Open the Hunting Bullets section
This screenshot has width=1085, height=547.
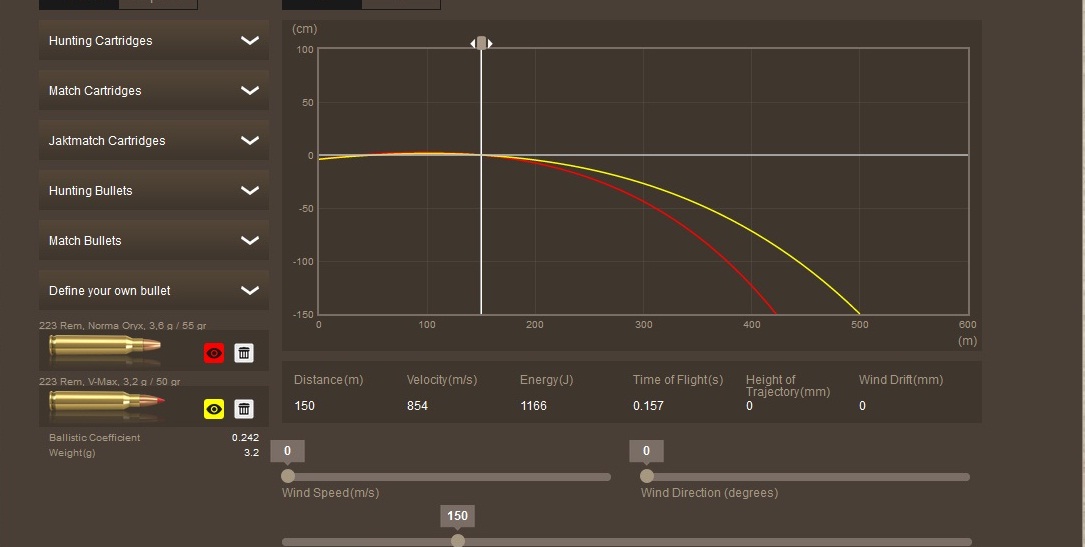91,191
